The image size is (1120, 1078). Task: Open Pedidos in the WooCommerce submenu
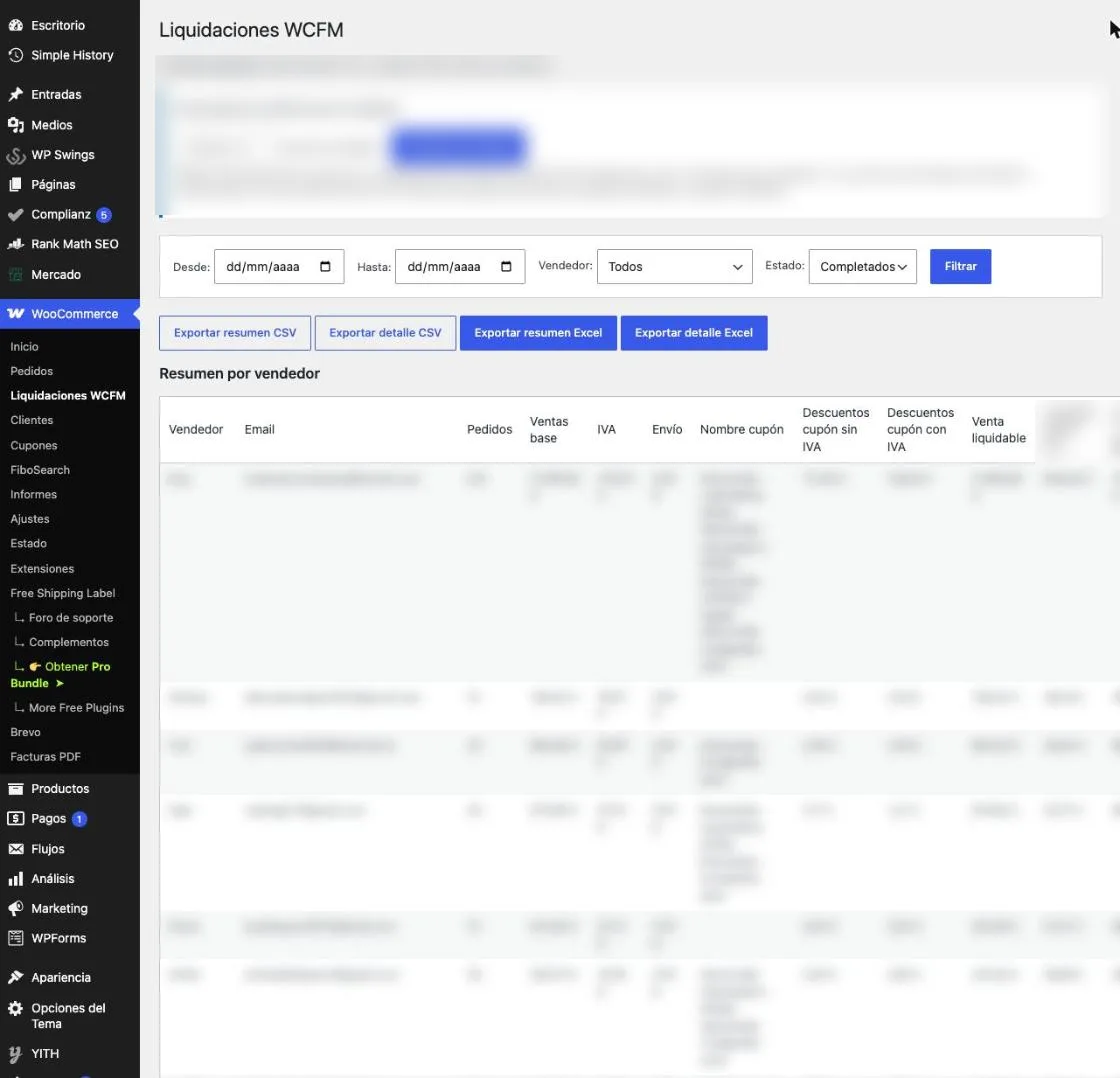pos(31,371)
